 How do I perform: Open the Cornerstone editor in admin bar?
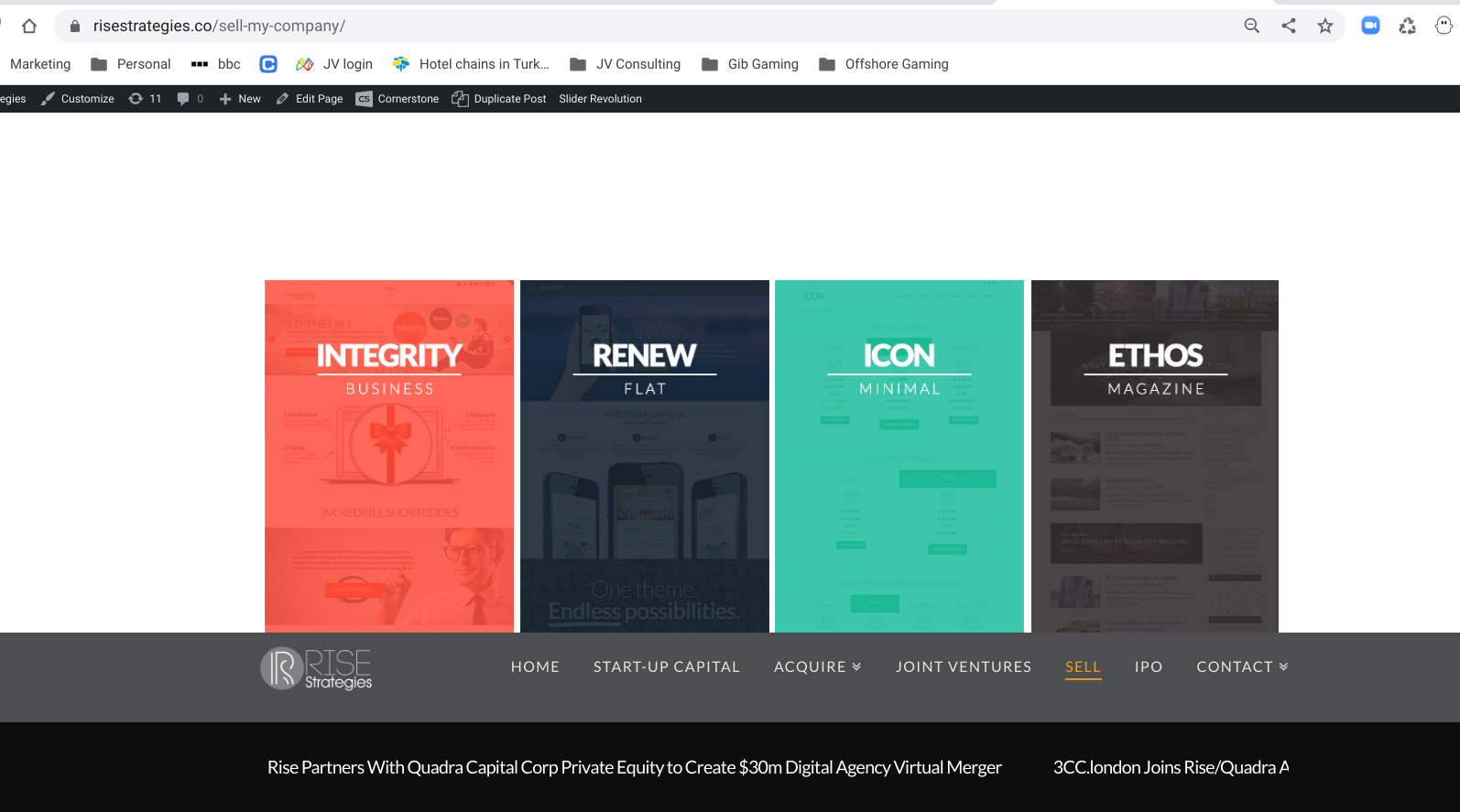(x=398, y=99)
